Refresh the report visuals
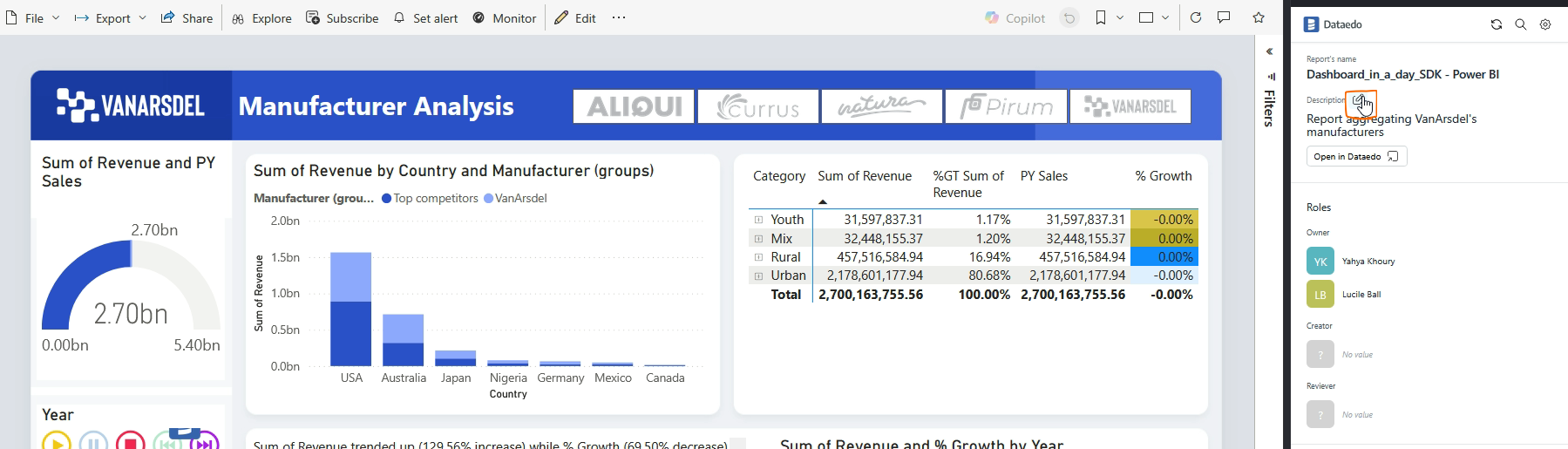 coord(1196,17)
